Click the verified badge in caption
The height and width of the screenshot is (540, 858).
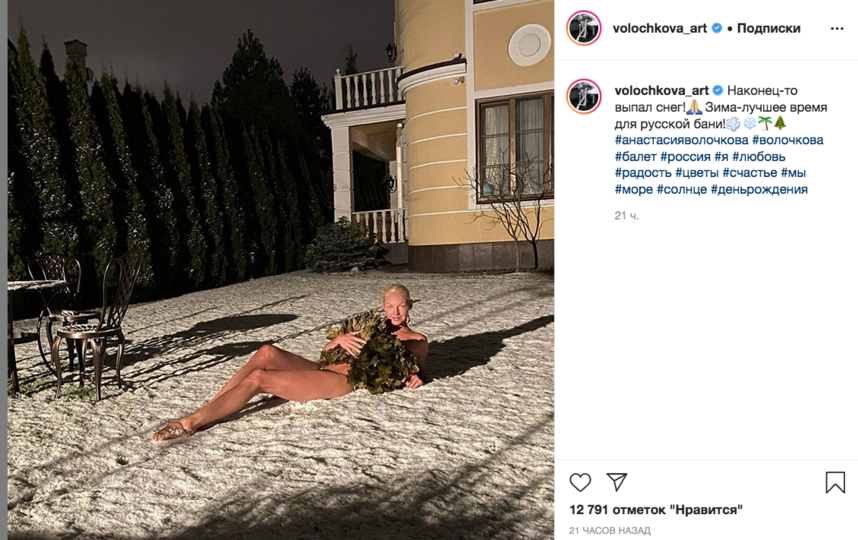717,90
